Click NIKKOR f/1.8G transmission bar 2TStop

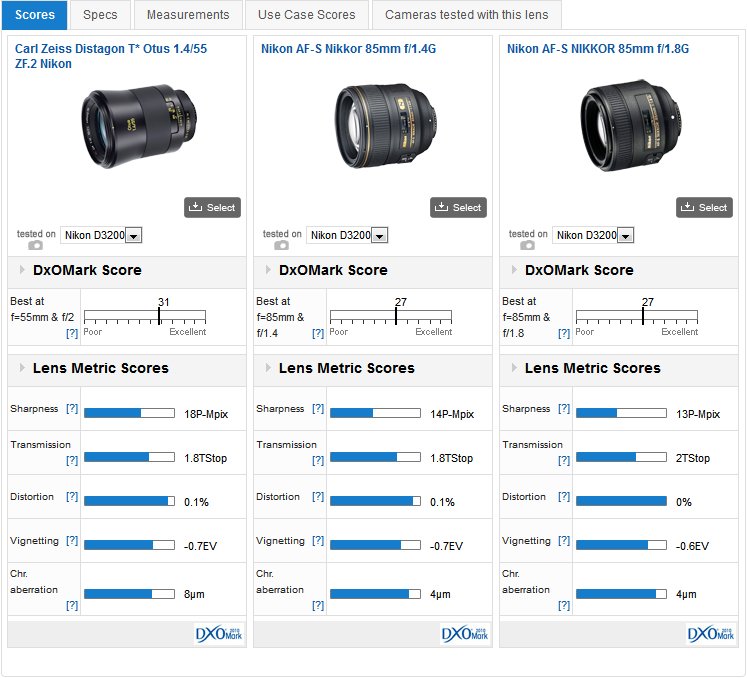click(621, 457)
